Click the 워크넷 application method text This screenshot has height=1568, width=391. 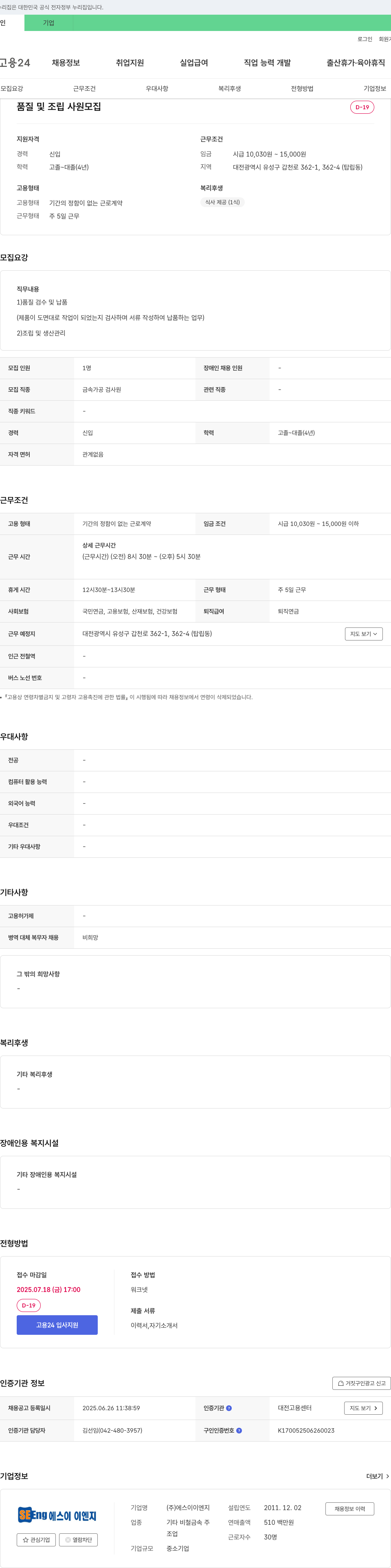coord(139,1290)
